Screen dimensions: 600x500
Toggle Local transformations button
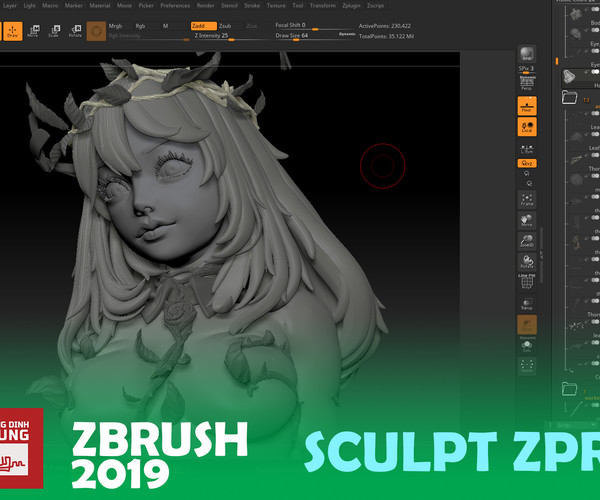coord(527,127)
